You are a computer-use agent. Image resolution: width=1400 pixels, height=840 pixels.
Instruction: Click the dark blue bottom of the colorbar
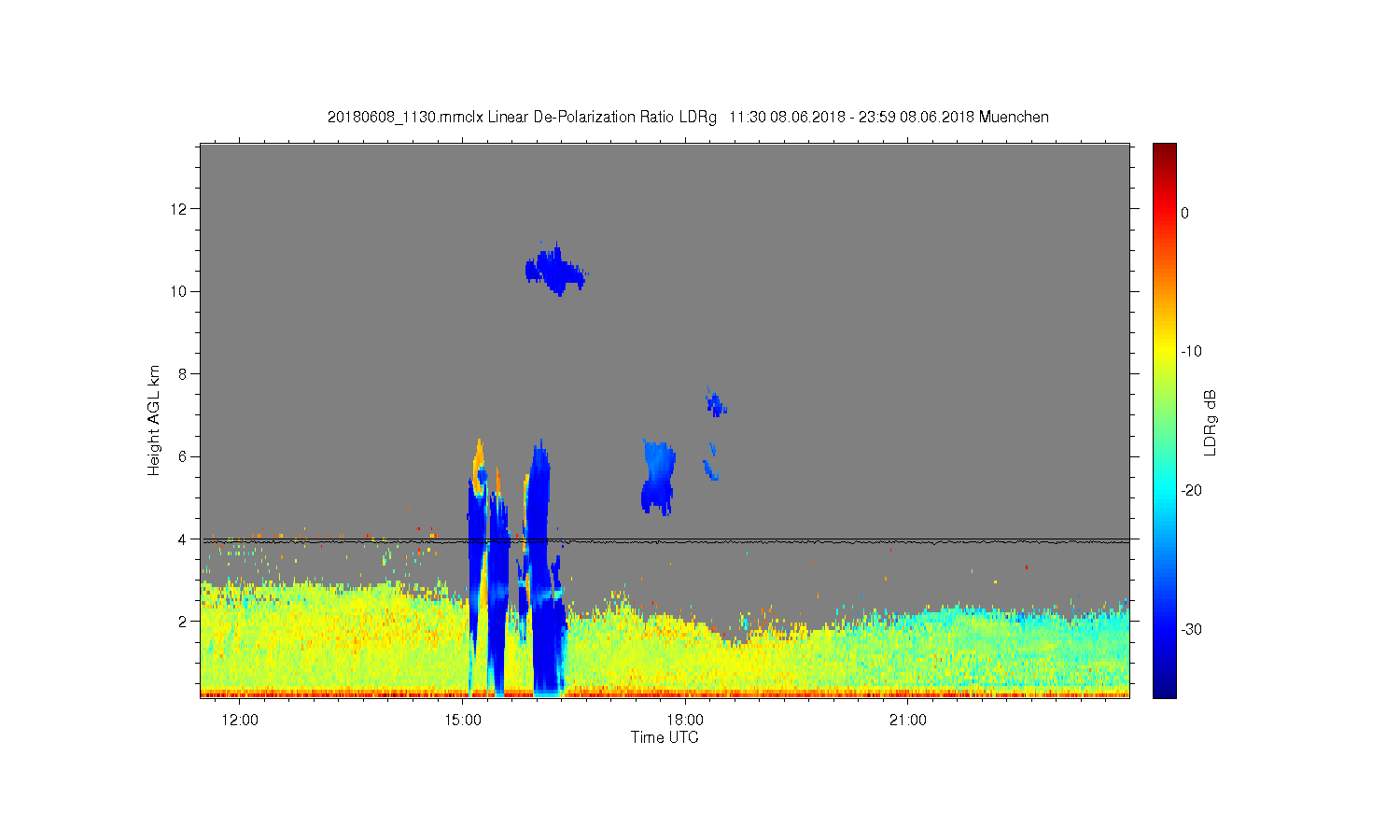tap(1165, 686)
